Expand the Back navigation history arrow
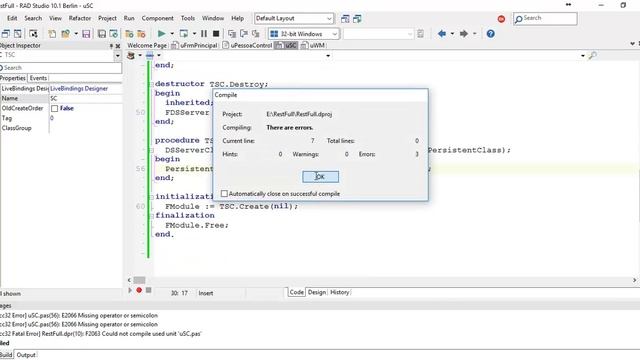 [x=452, y=33]
